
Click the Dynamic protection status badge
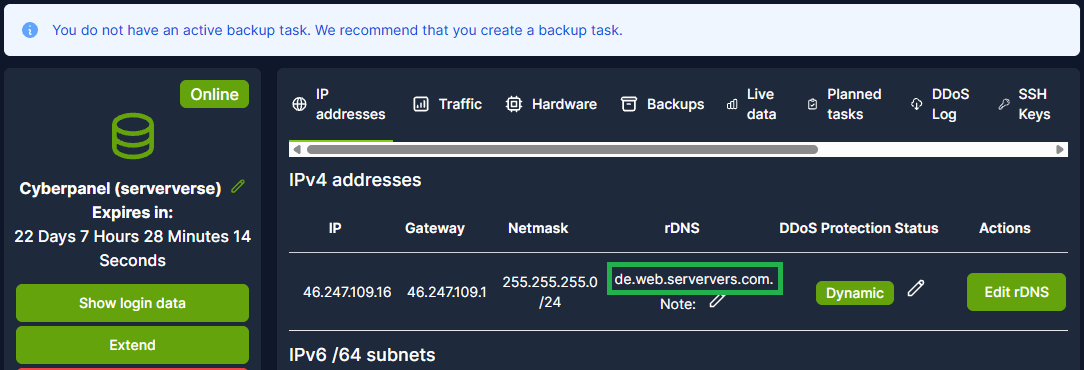pos(854,293)
